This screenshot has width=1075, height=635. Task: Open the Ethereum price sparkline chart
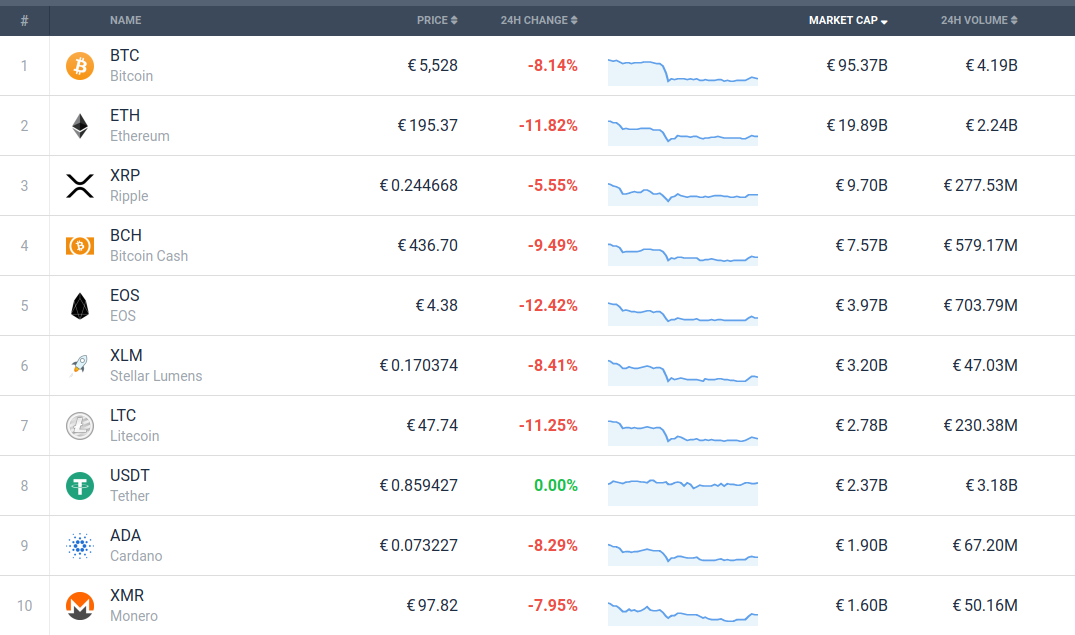(682, 127)
